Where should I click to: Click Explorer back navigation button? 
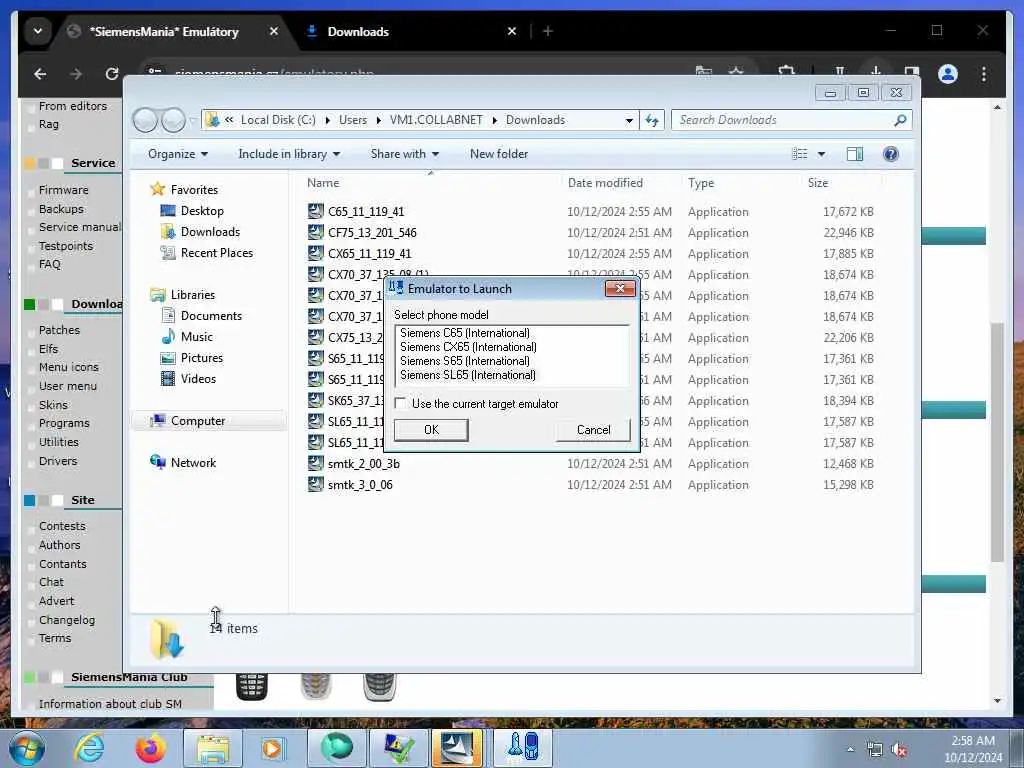coord(145,120)
